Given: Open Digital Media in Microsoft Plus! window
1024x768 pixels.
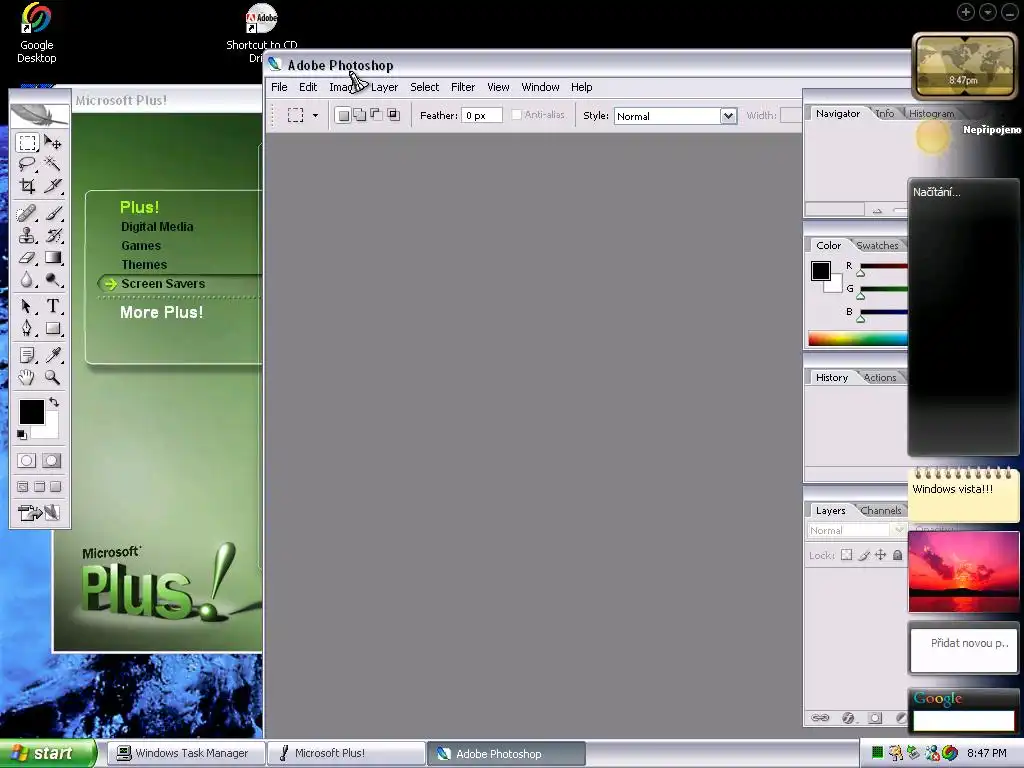Looking at the screenshot, I should [157, 227].
